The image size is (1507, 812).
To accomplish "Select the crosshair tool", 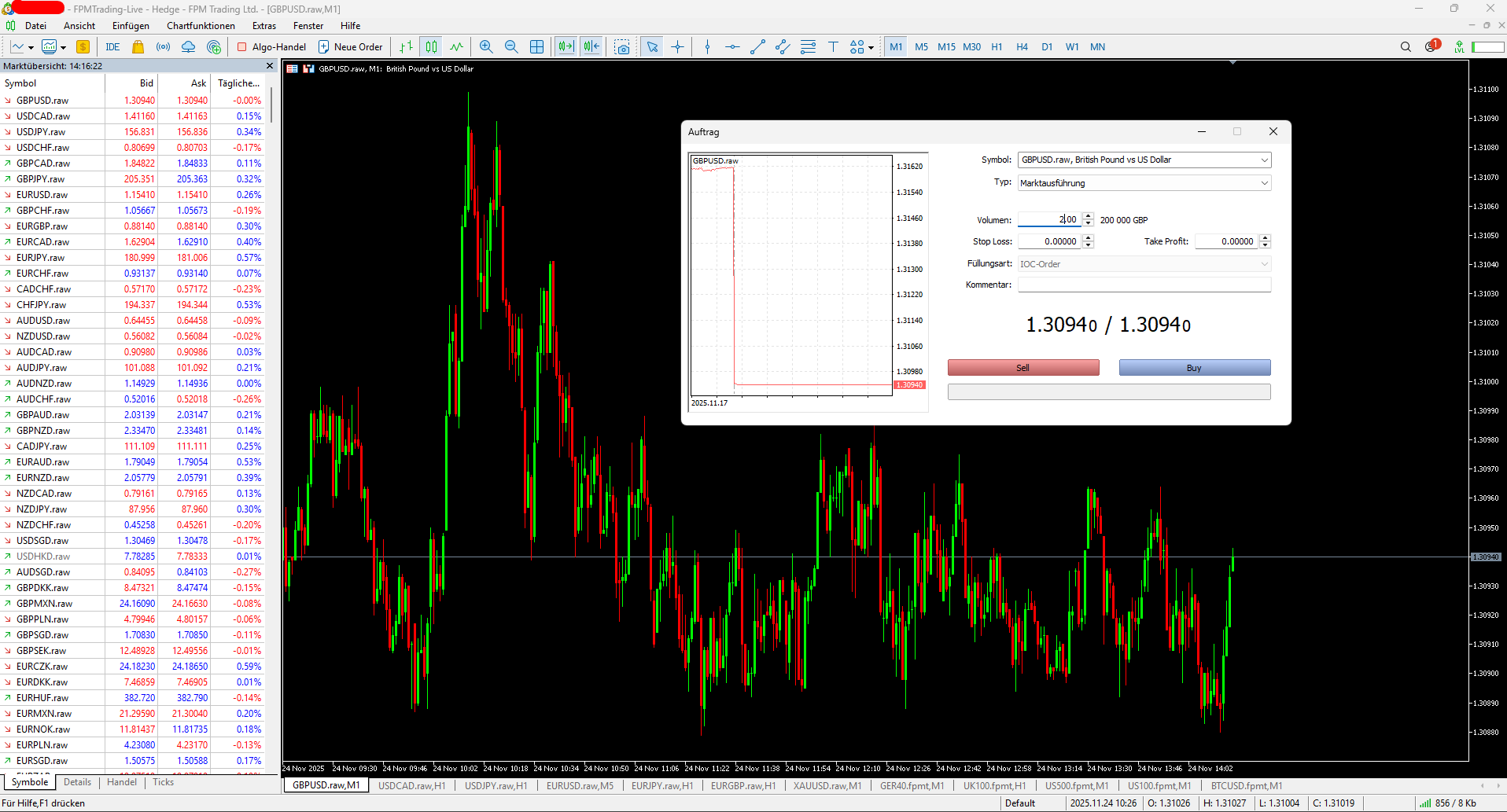I will click(678, 46).
